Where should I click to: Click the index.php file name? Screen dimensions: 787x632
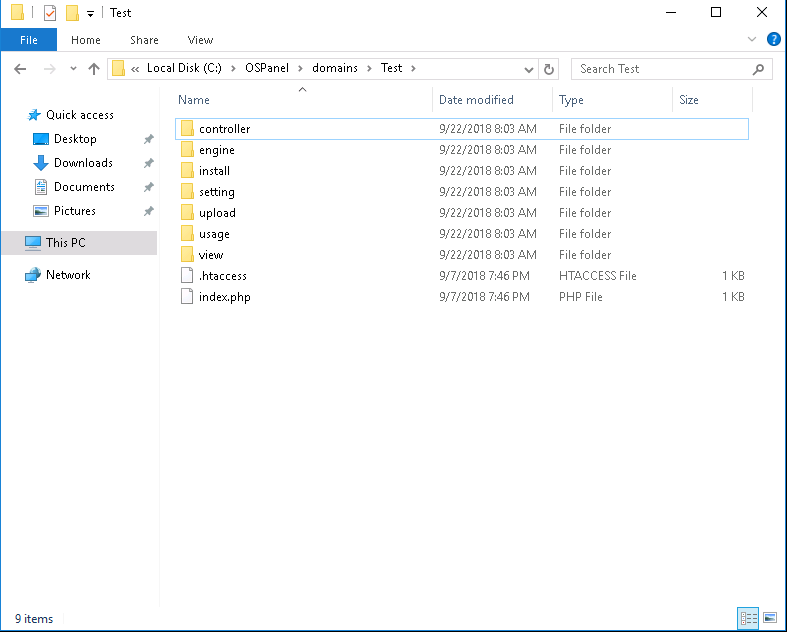tap(224, 297)
